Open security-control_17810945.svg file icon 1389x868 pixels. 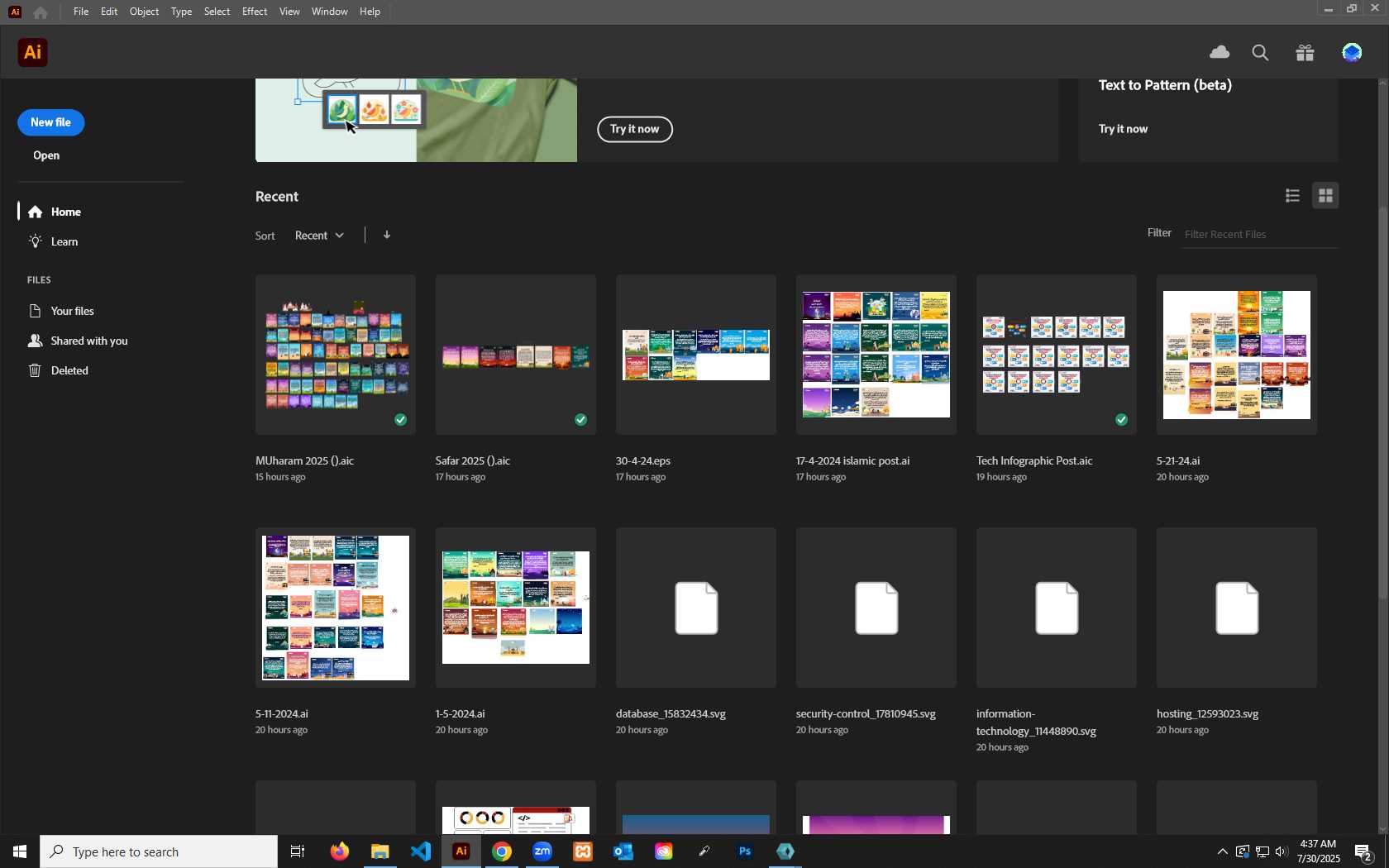tap(876, 608)
